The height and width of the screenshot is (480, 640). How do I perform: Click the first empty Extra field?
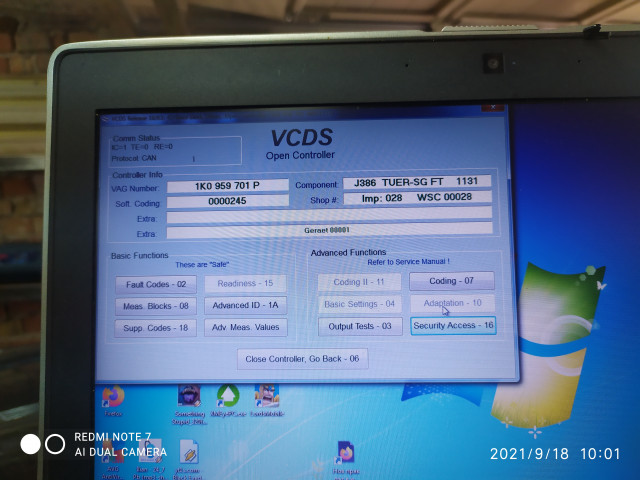pyautogui.click(x=329, y=215)
